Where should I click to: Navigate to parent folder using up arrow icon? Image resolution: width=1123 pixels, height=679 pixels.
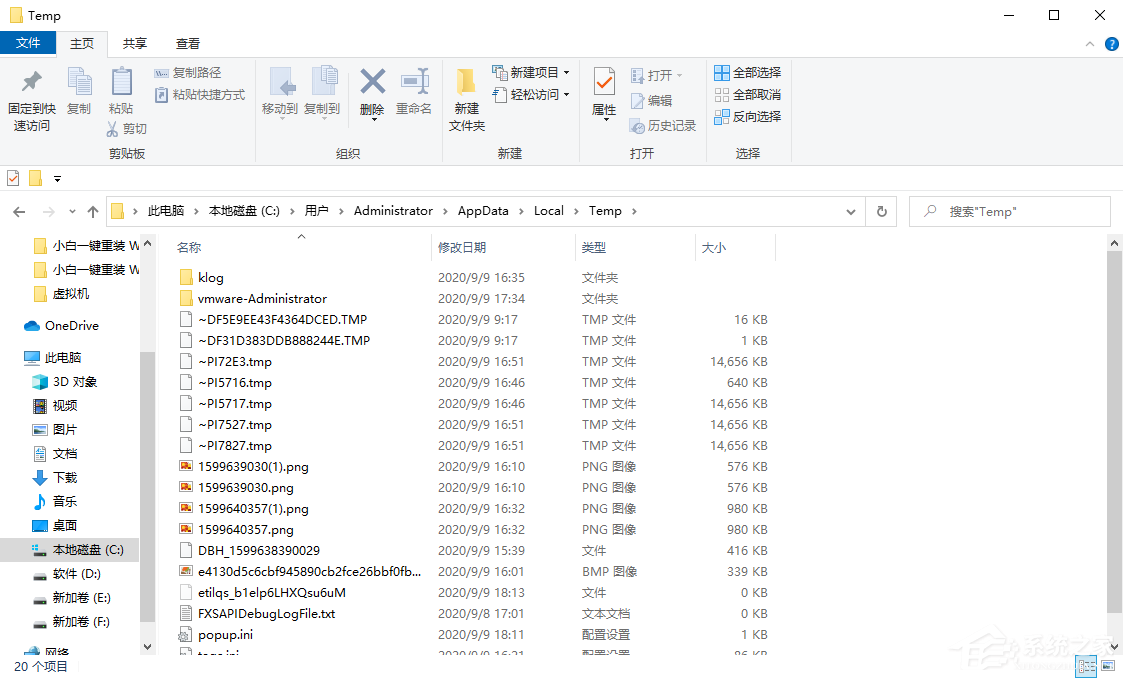[x=93, y=211]
